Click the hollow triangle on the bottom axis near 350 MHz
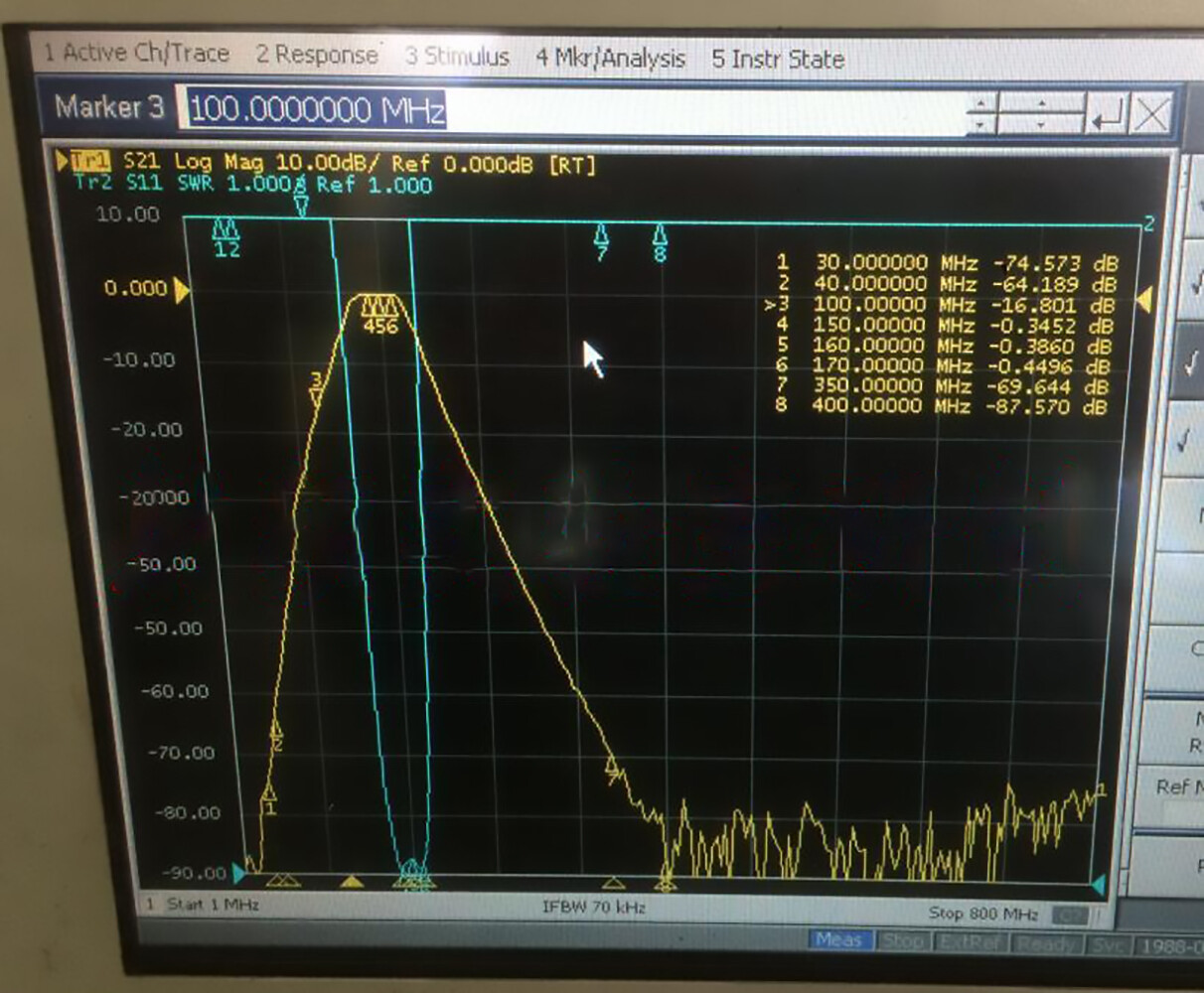Image resolution: width=1204 pixels, height=993 pixels. coord(613,883)
